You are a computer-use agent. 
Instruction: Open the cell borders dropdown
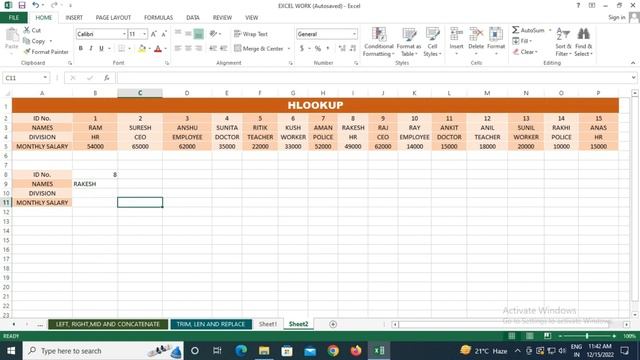click(x=130, y=49)
